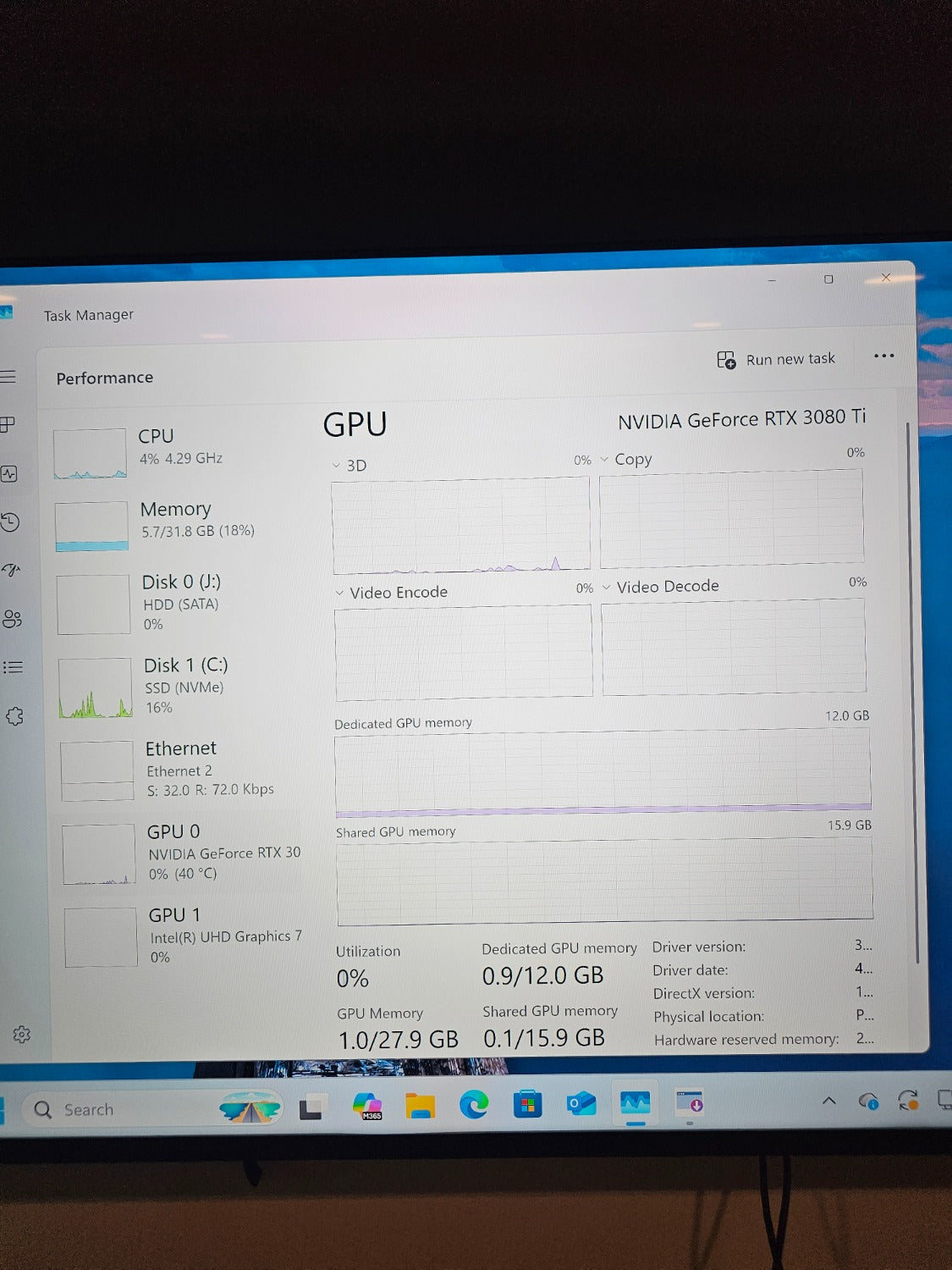Click the "DirectX version:" label
This screenshot has height=1270, width=952.
coord(704,993)
